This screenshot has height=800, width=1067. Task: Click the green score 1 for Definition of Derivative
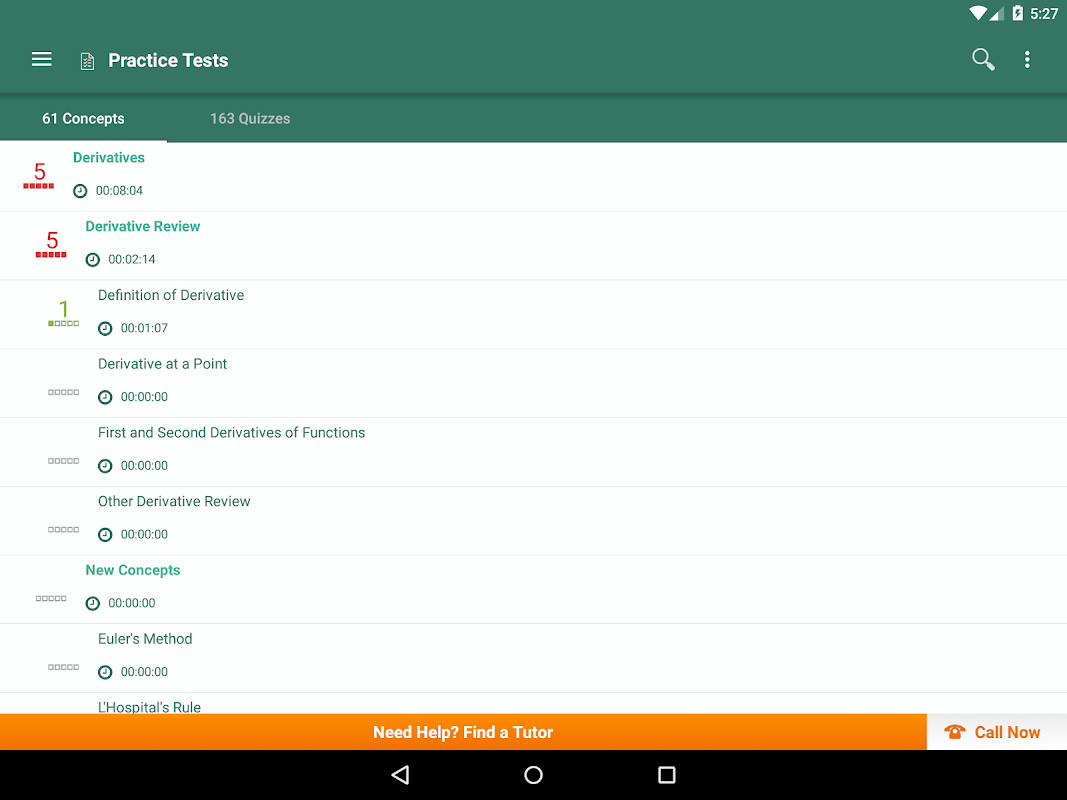point(63,312)
